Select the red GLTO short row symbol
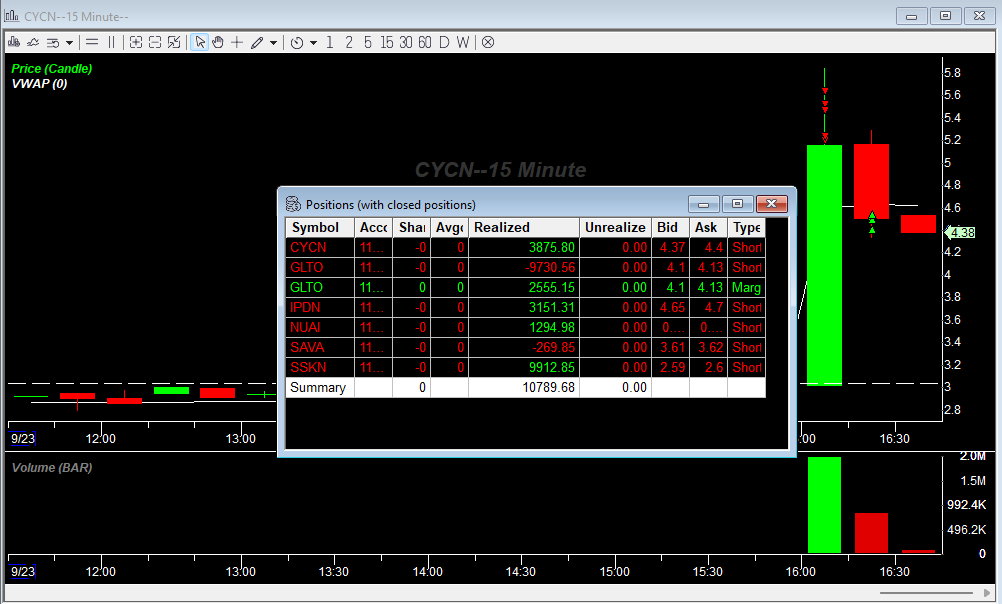This screenshot has width=1002, height=604. [307, 267]
